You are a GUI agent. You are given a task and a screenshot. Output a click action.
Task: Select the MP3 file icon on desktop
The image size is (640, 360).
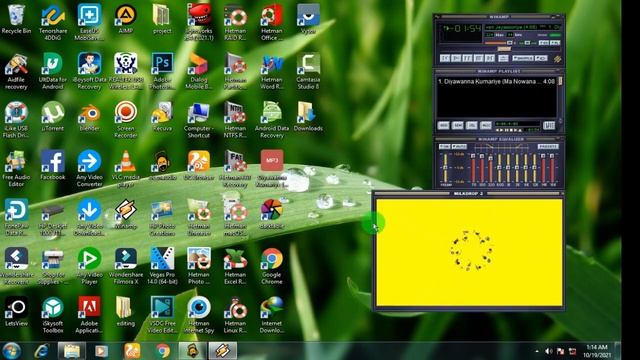click(x=272, y=168)
